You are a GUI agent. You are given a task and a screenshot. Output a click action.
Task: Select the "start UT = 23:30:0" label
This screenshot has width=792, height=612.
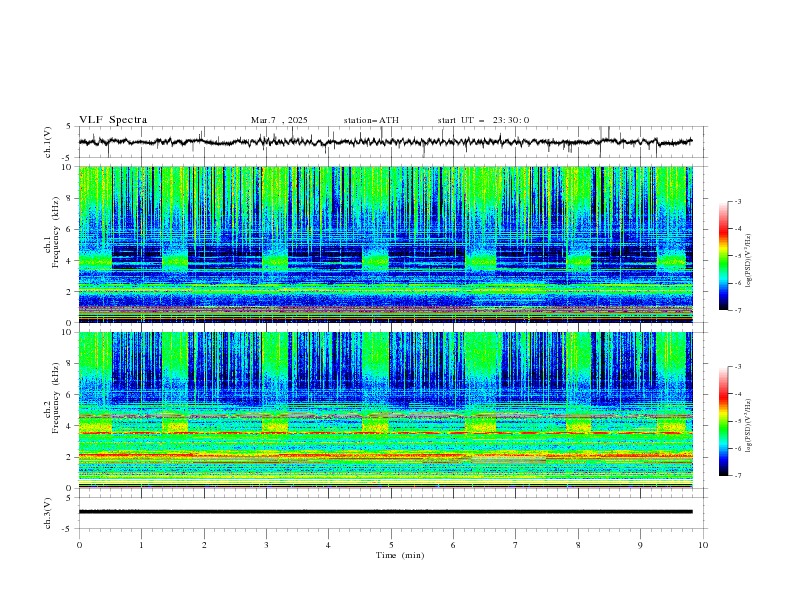point(483,120)
